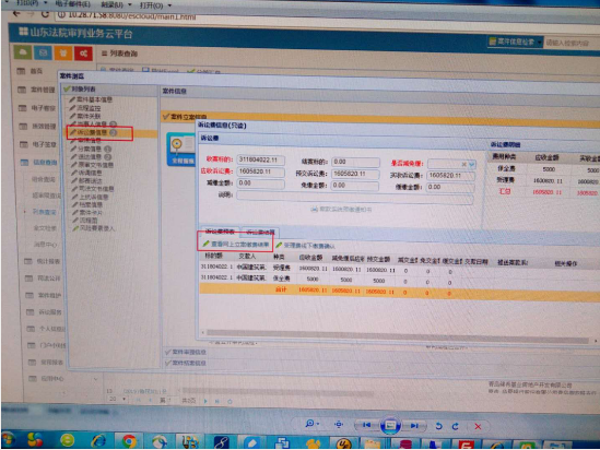
Task: Reload the page with browser refresh icon
Action: pyautogui.click(x=45, y=14)
